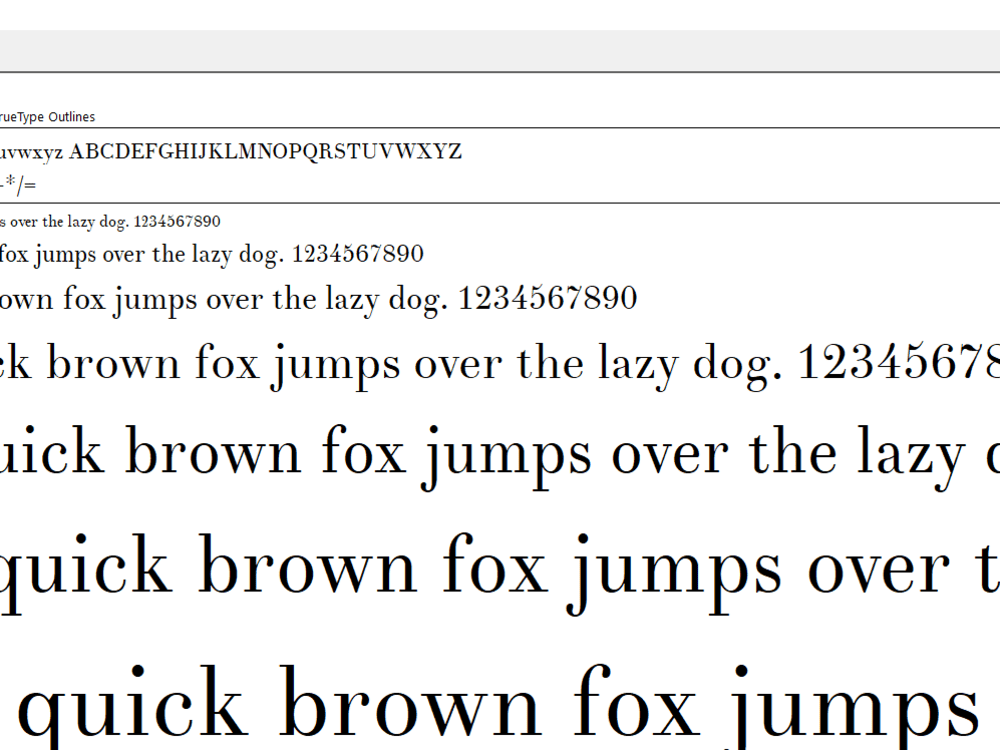The image size is (1000, 750).
Task: Click the sample line starting 'fox jumps over'
Action: point(212,254)
